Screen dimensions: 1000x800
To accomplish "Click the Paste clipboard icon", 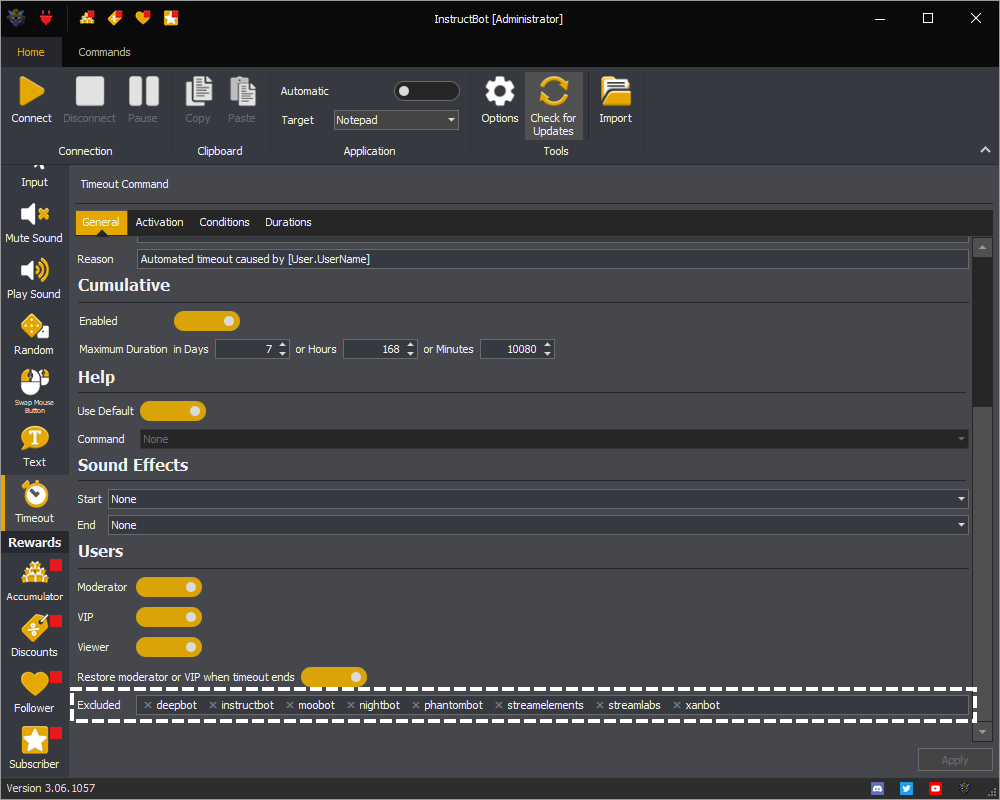I will pyautogui.click(x=242, y=91).
